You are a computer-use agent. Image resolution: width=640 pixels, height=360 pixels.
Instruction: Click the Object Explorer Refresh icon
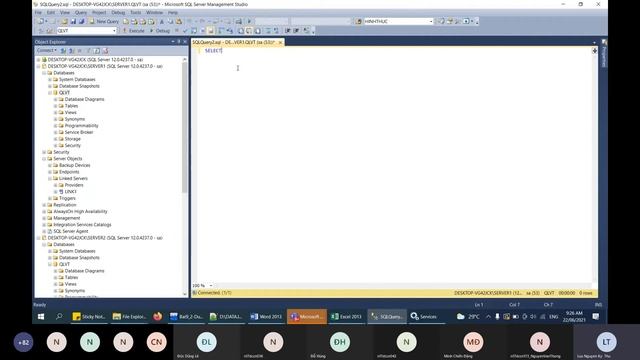[97, 51]
